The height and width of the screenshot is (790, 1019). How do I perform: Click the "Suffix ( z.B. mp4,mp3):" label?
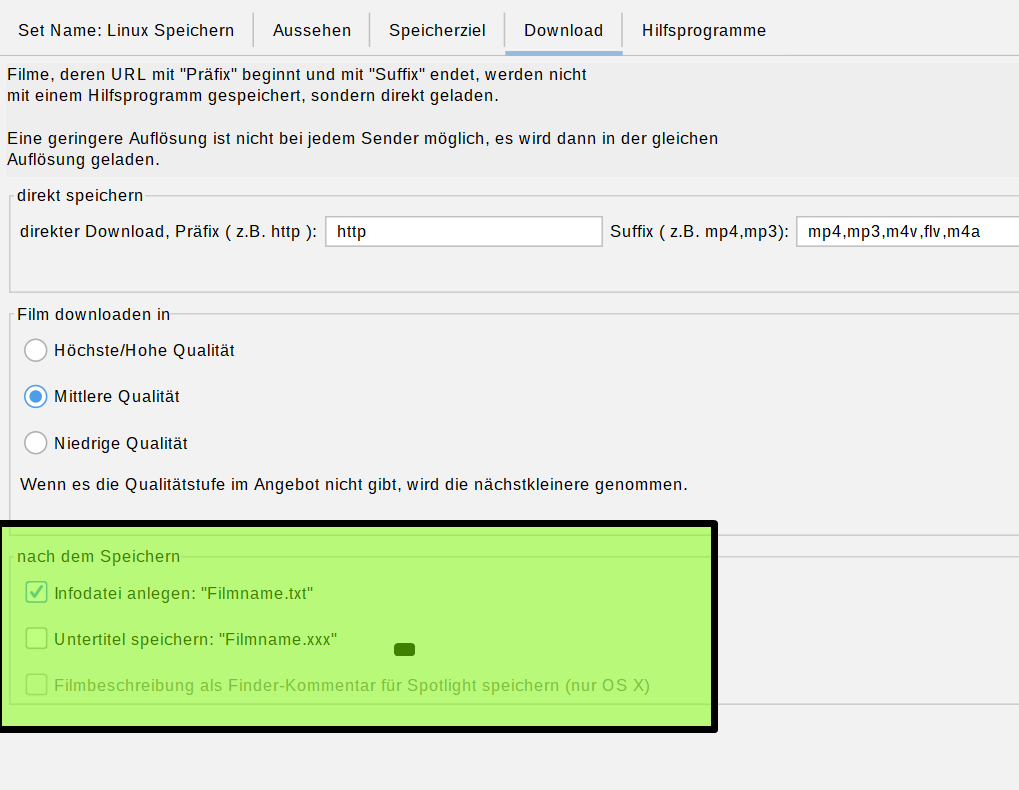pyautogui.click(x=699, y=232)
